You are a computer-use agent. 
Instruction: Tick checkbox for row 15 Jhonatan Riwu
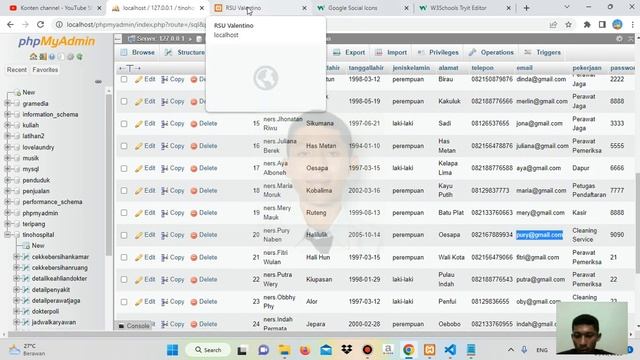124,124
